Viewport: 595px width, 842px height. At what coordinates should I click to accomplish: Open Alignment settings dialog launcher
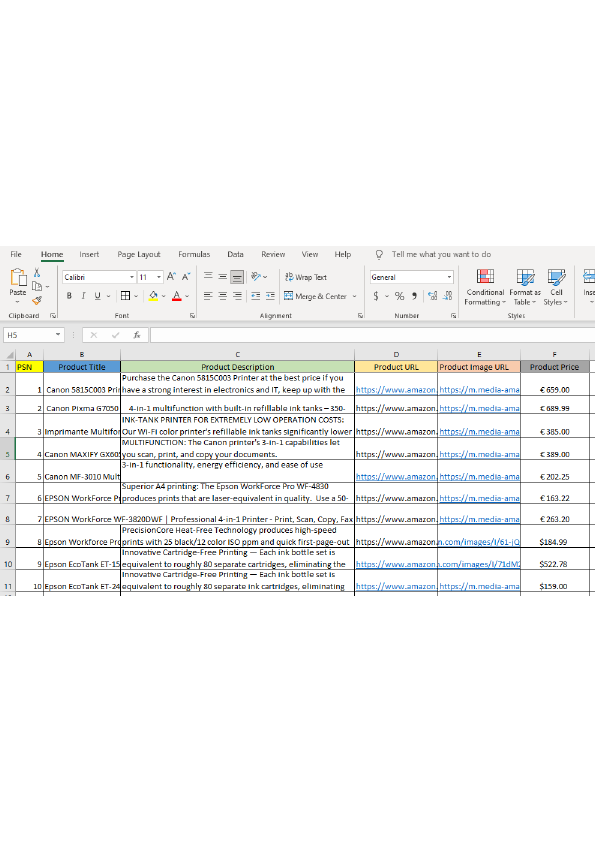point(360,316)
